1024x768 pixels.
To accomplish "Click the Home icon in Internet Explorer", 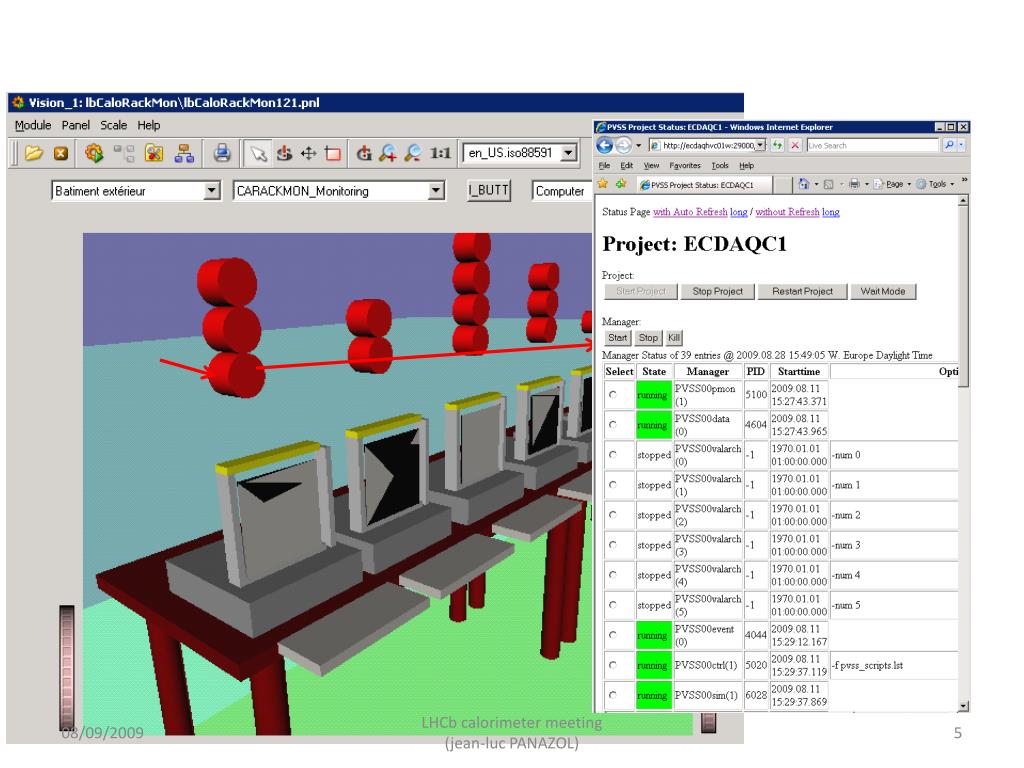I will tap(804, 184).
